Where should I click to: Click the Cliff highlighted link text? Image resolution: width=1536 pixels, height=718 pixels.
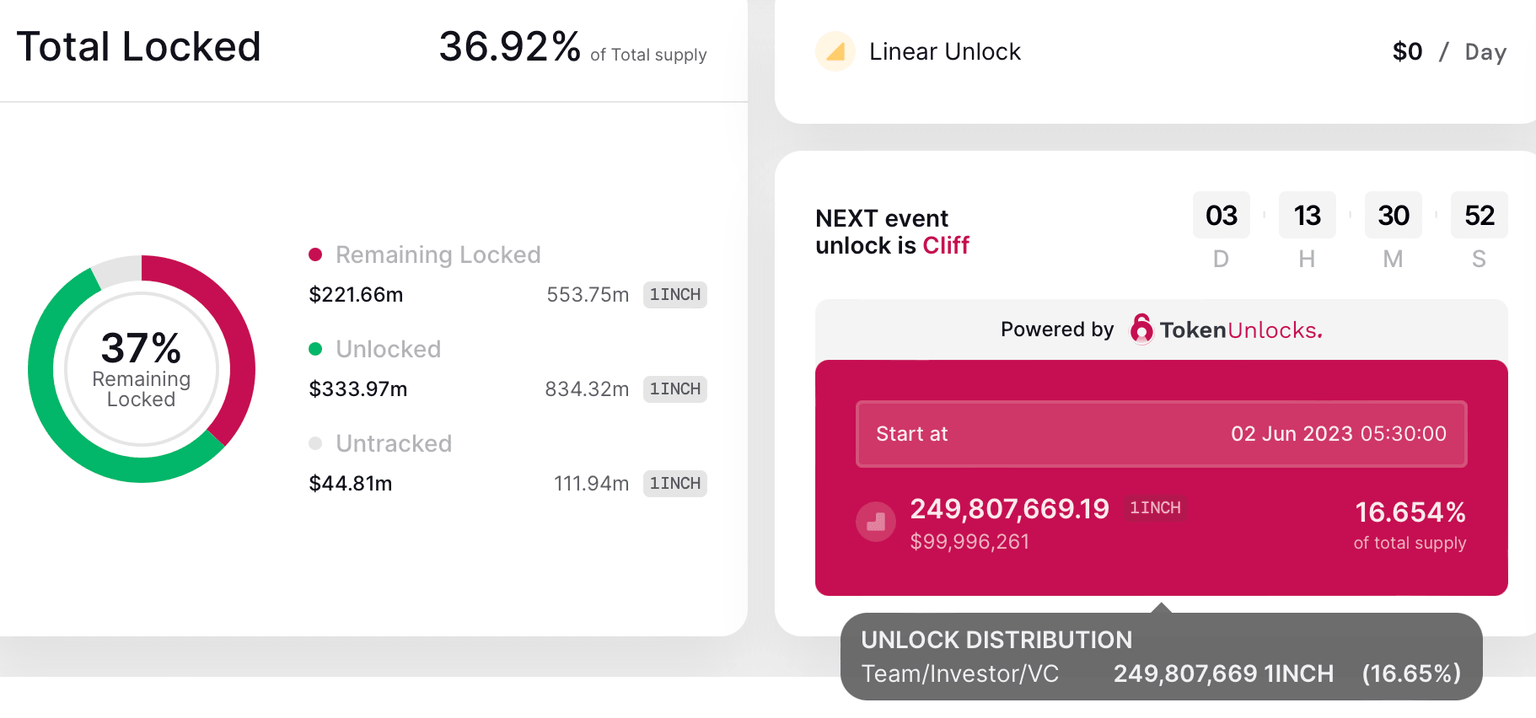(x=946, y=245)
